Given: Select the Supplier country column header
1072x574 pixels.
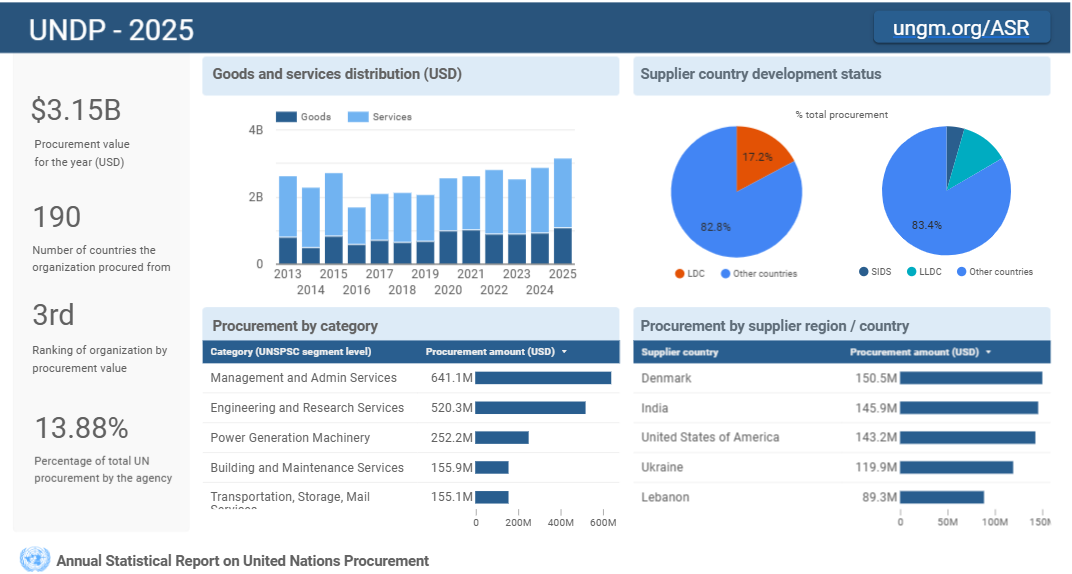Looking at the screenshot, I should pos(680,352).
